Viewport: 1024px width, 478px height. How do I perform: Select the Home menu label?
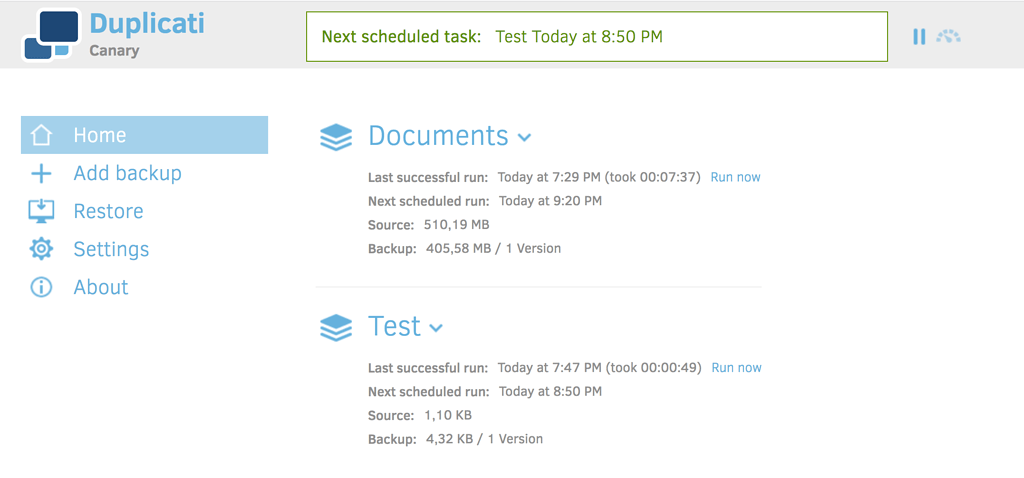tap(100, 135)
